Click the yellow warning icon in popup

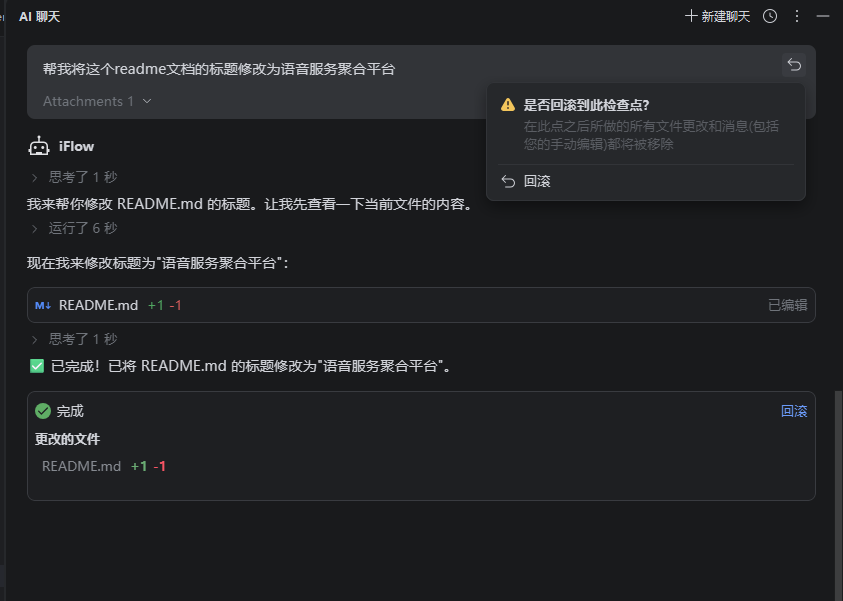[508, 105]
